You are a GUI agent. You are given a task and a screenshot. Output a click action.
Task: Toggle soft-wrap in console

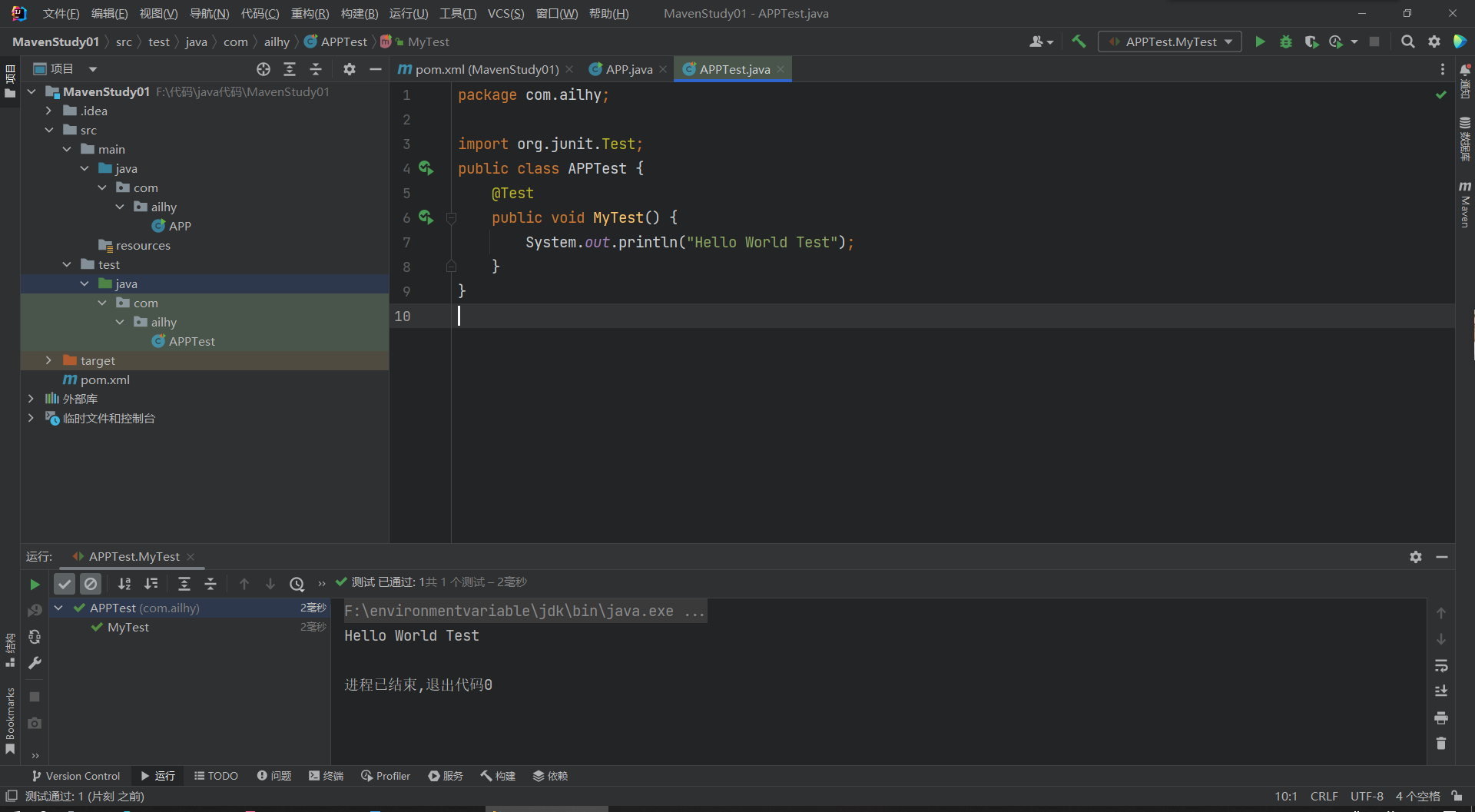pos(1441,665)
